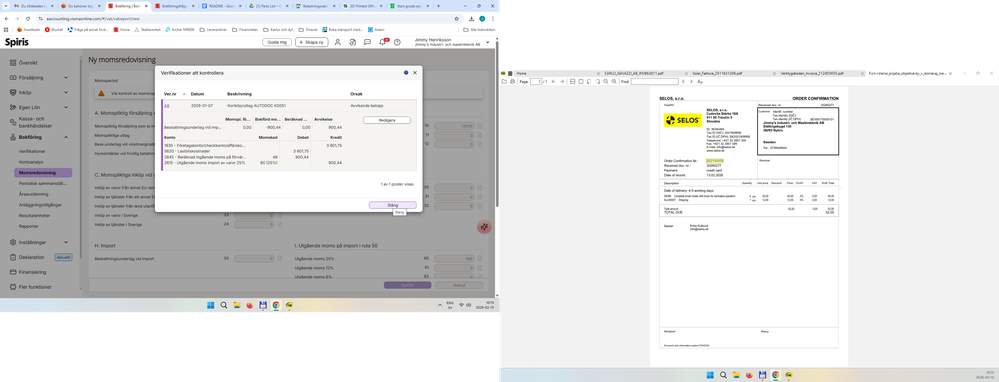The height and width of the screenshot is (382, 999).
Task: Click the Skapa ny button
Action: pyautogui.click(x=312, y=42)
